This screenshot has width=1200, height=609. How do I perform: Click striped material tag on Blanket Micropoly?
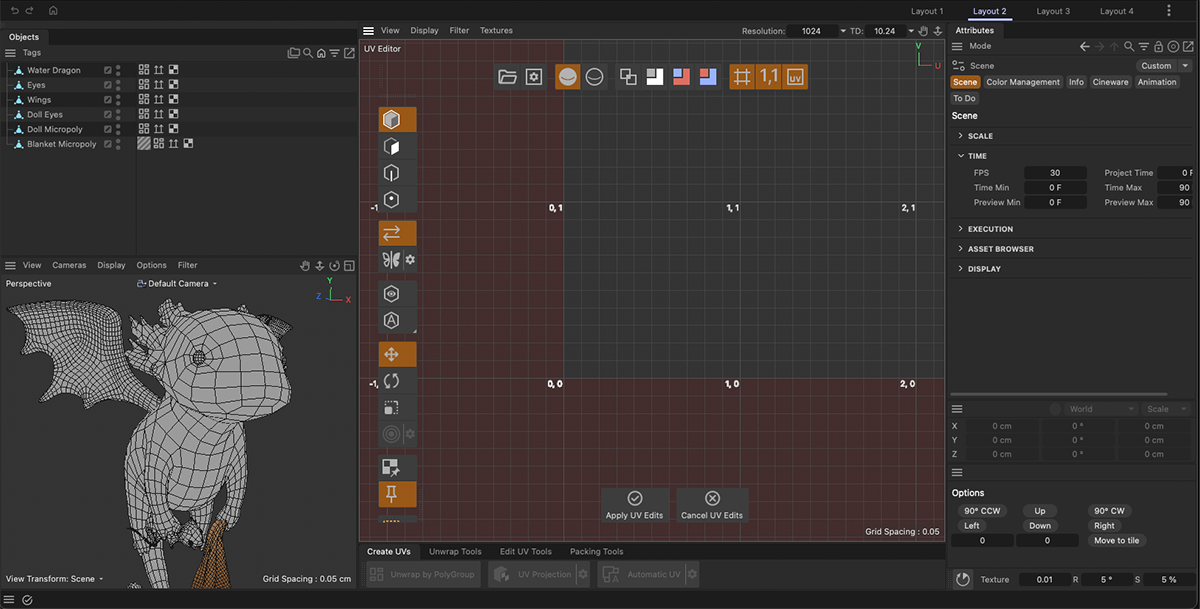point(144,144)
